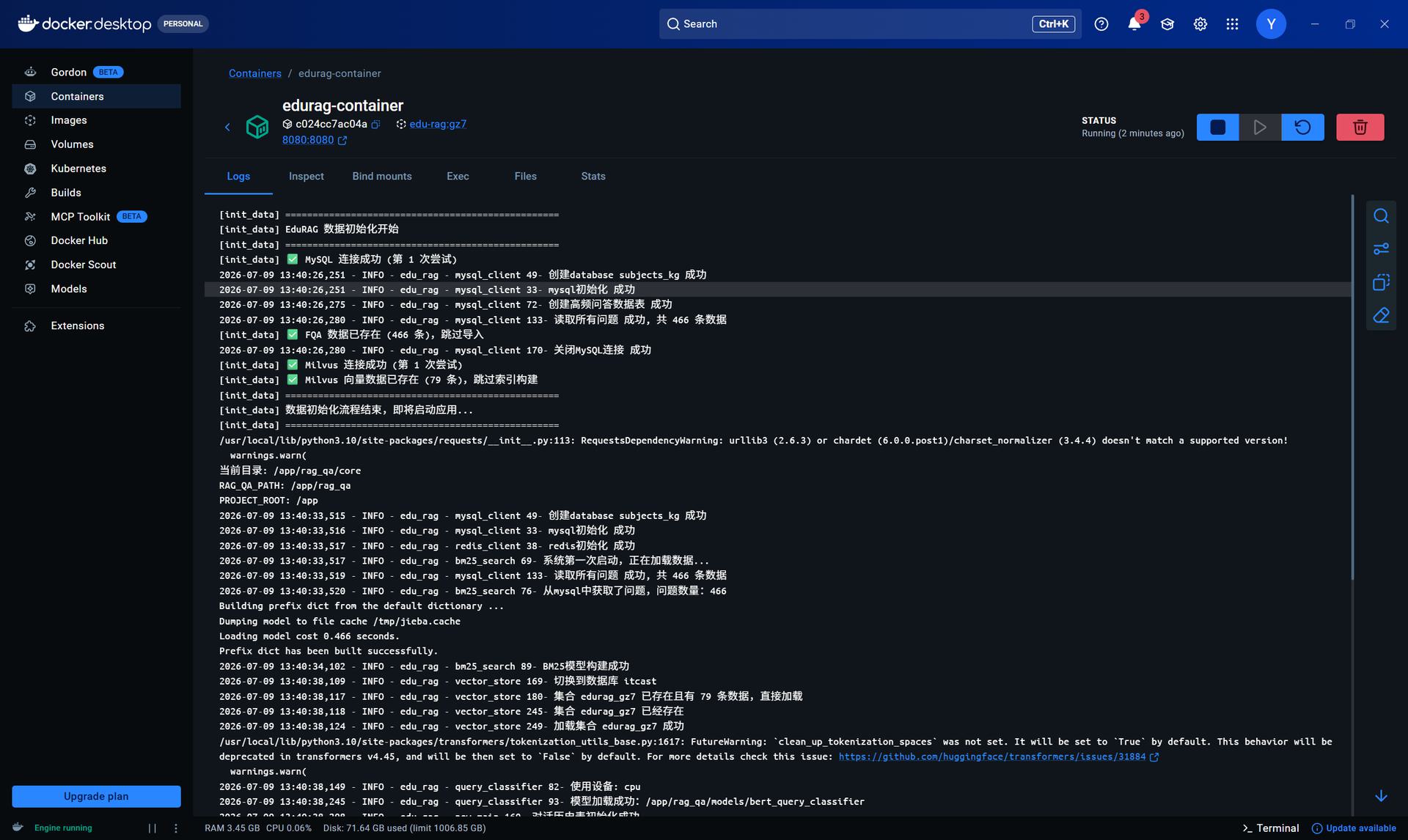Open the Terminal panel

point(1271,828)
